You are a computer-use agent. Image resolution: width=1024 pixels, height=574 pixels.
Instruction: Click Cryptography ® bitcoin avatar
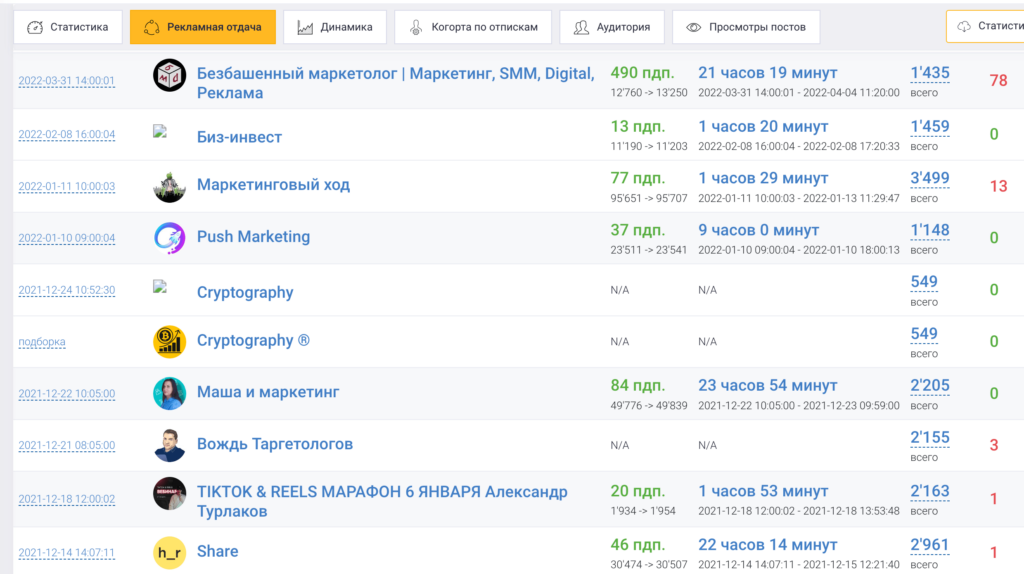(169, 342)
